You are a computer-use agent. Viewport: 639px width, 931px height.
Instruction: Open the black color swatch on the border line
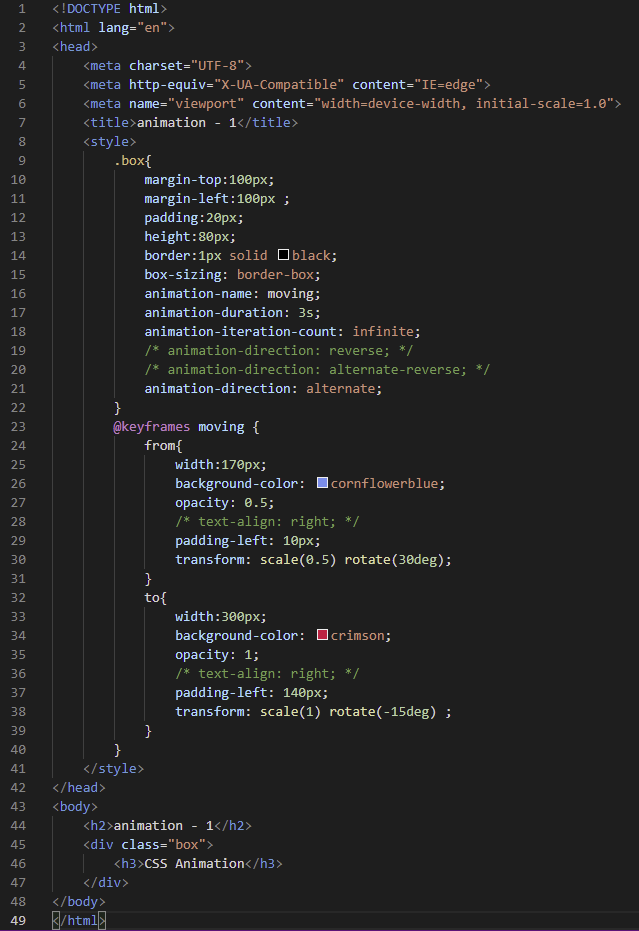pyautogui.click(x=283, y=255)
